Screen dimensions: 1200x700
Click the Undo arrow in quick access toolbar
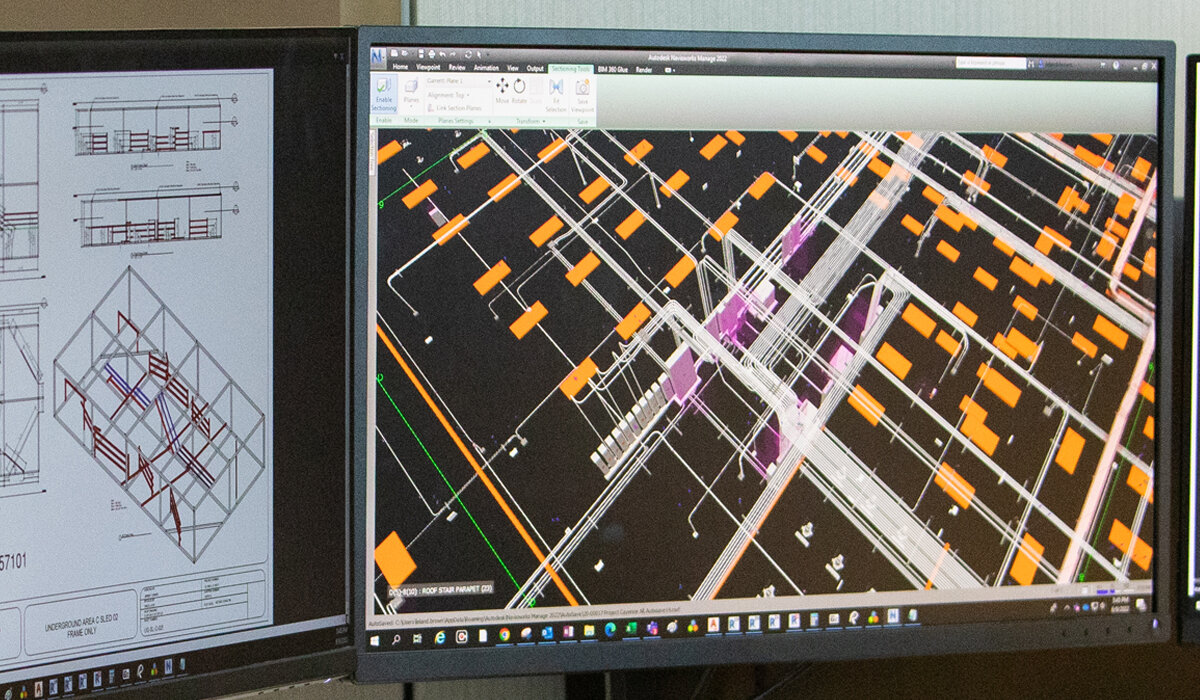click(441, 52)
